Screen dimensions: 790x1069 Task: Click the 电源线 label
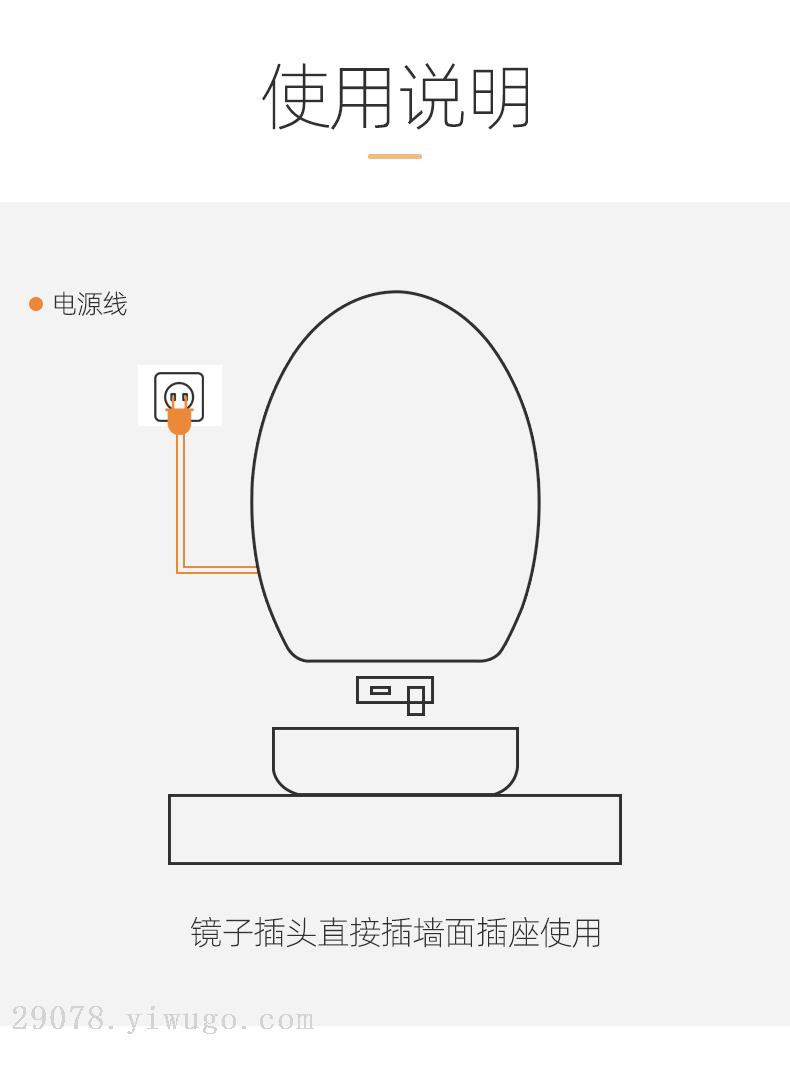coord(90,304)
